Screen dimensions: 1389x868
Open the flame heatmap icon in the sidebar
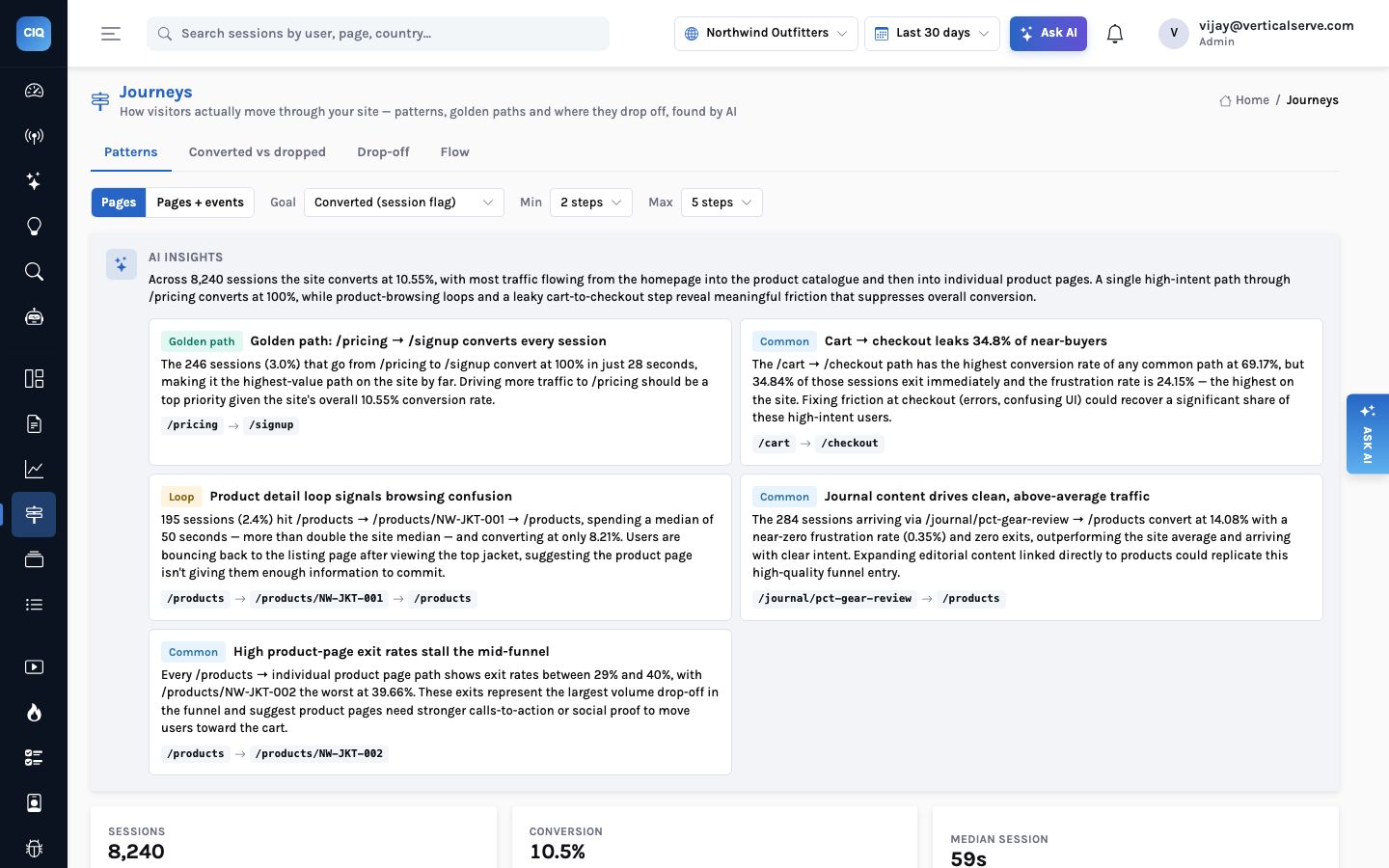(x=34, y=713)
